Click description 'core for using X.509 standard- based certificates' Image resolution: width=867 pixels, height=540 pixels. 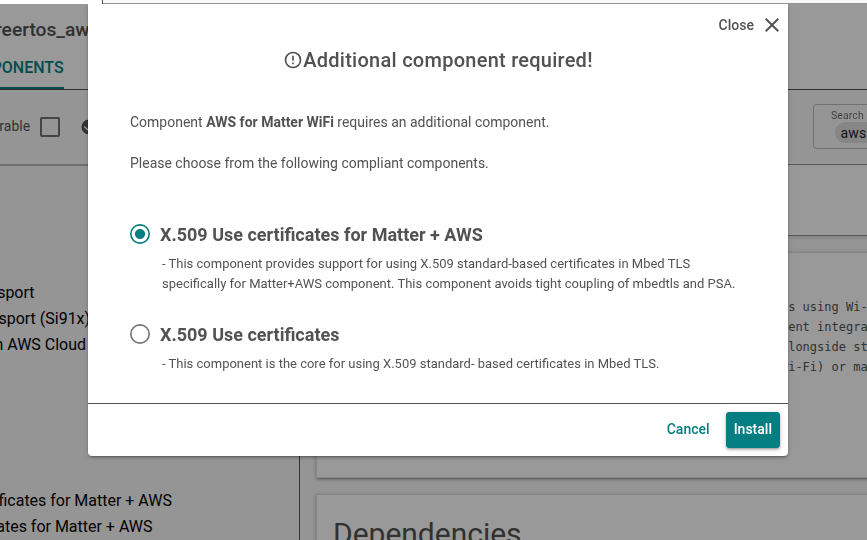tap(410, 364)
